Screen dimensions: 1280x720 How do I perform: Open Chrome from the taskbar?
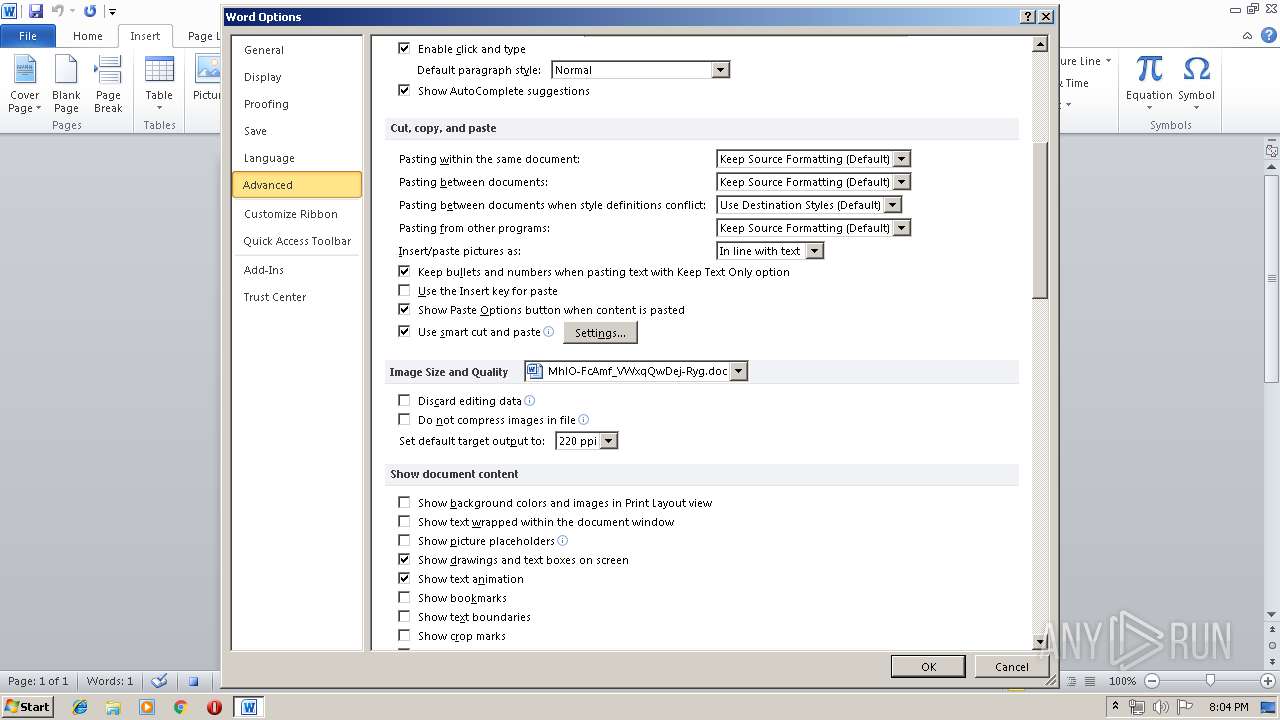coord(181,707)
